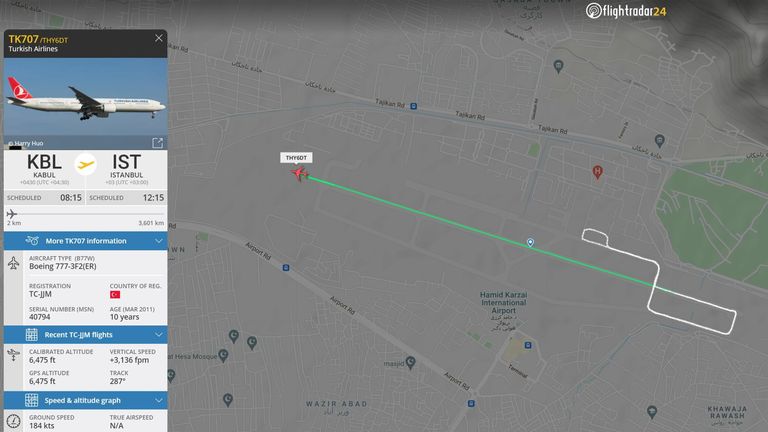Click the IST Istanbul destination code
The width and height of the screenshot is (768, 432).
(126, 162)
